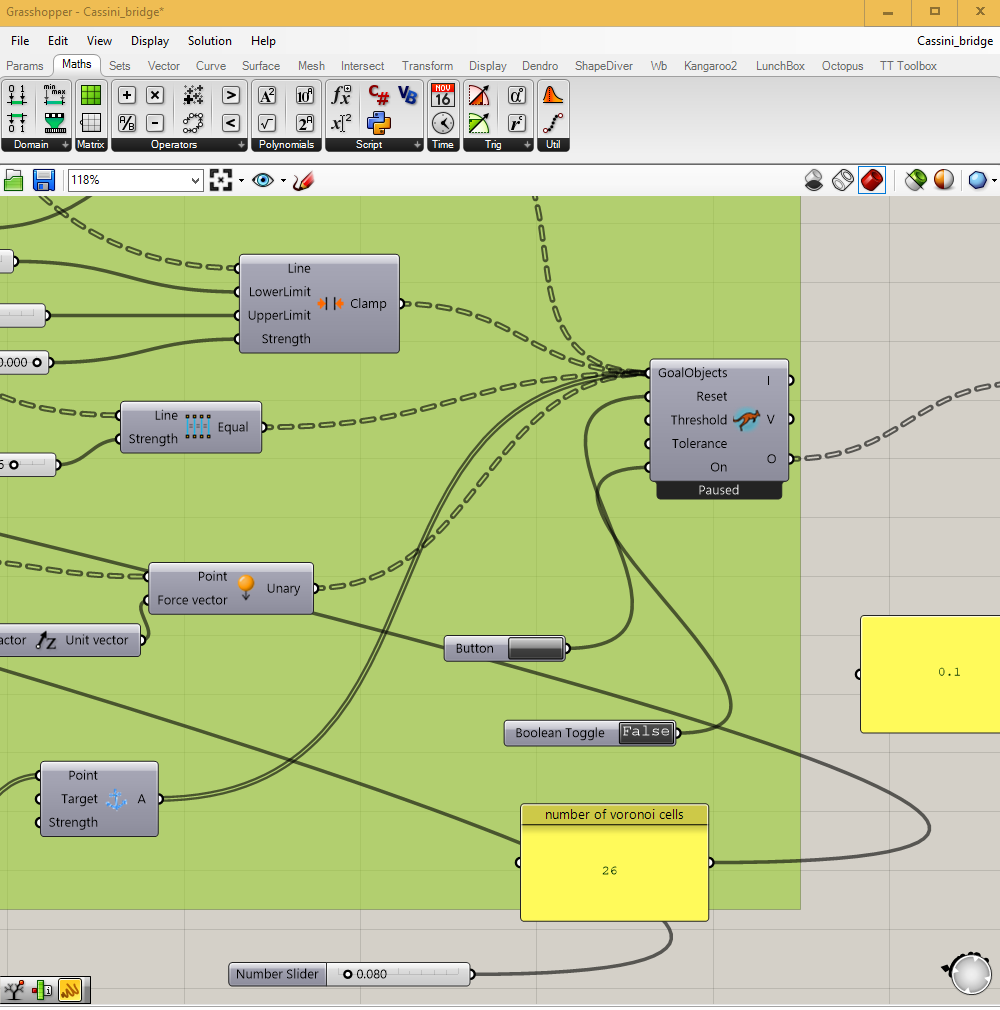Click the Python script component icon
The image size is (1000, 1010).
pos(378,123)
